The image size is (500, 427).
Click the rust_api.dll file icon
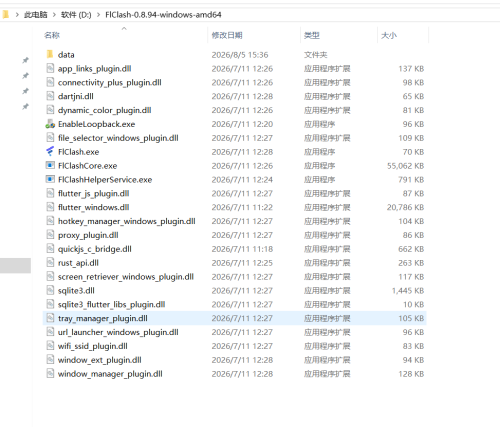point(50,263)
